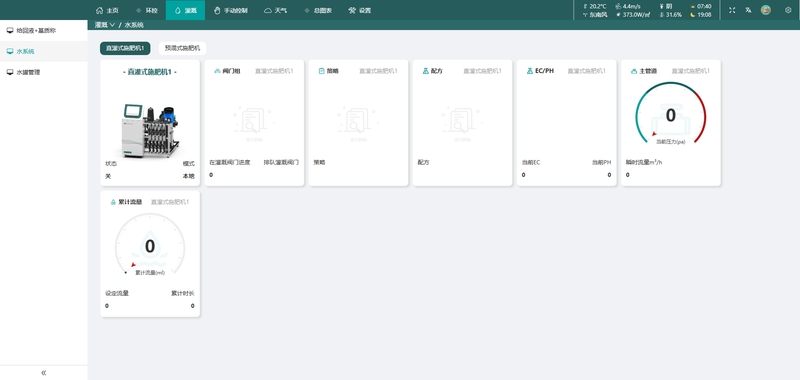
Task: Click the empty-data placeholder in 配方 card
Action: [x=462, y=123]
